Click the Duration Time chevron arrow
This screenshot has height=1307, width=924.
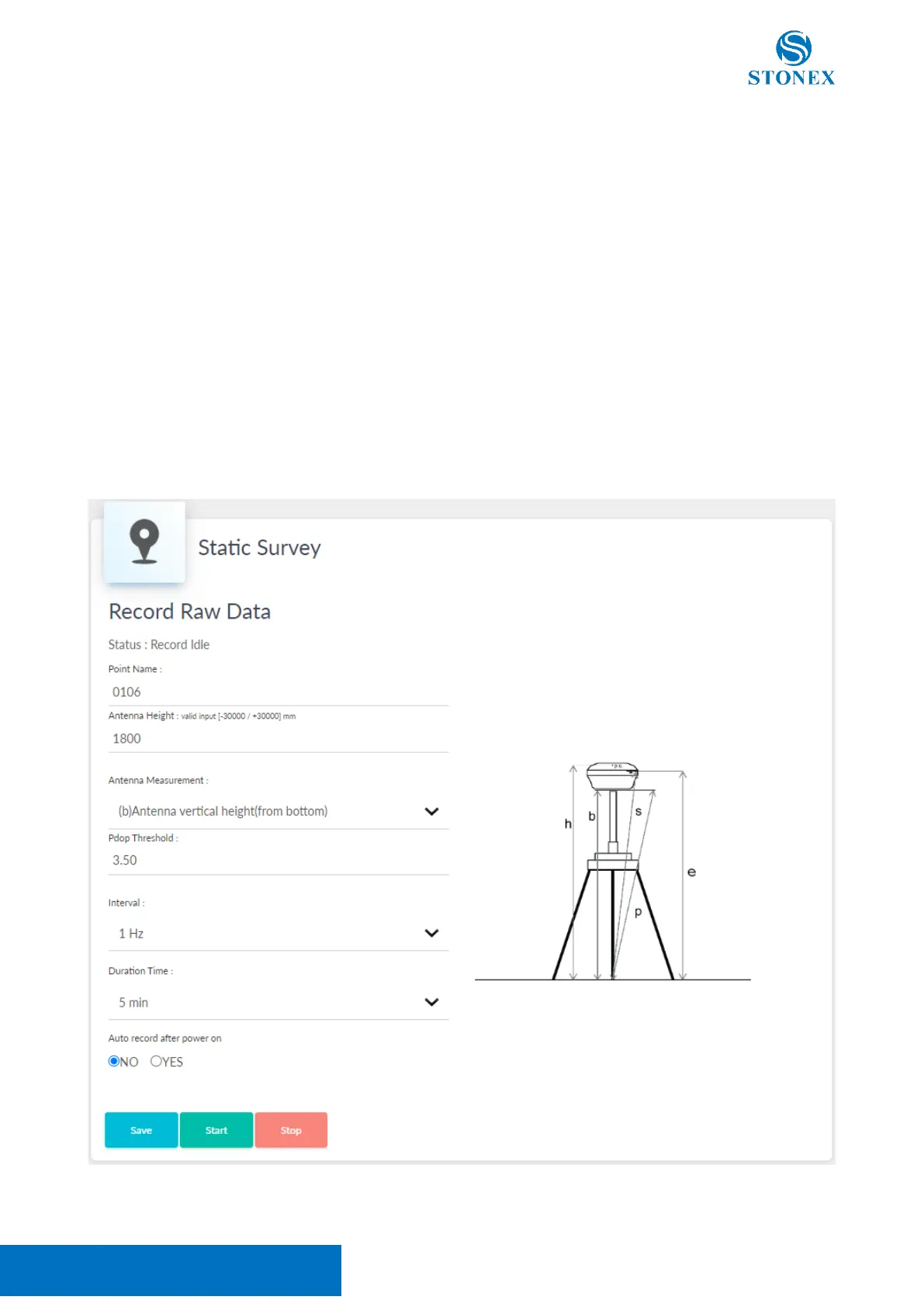432,1002
